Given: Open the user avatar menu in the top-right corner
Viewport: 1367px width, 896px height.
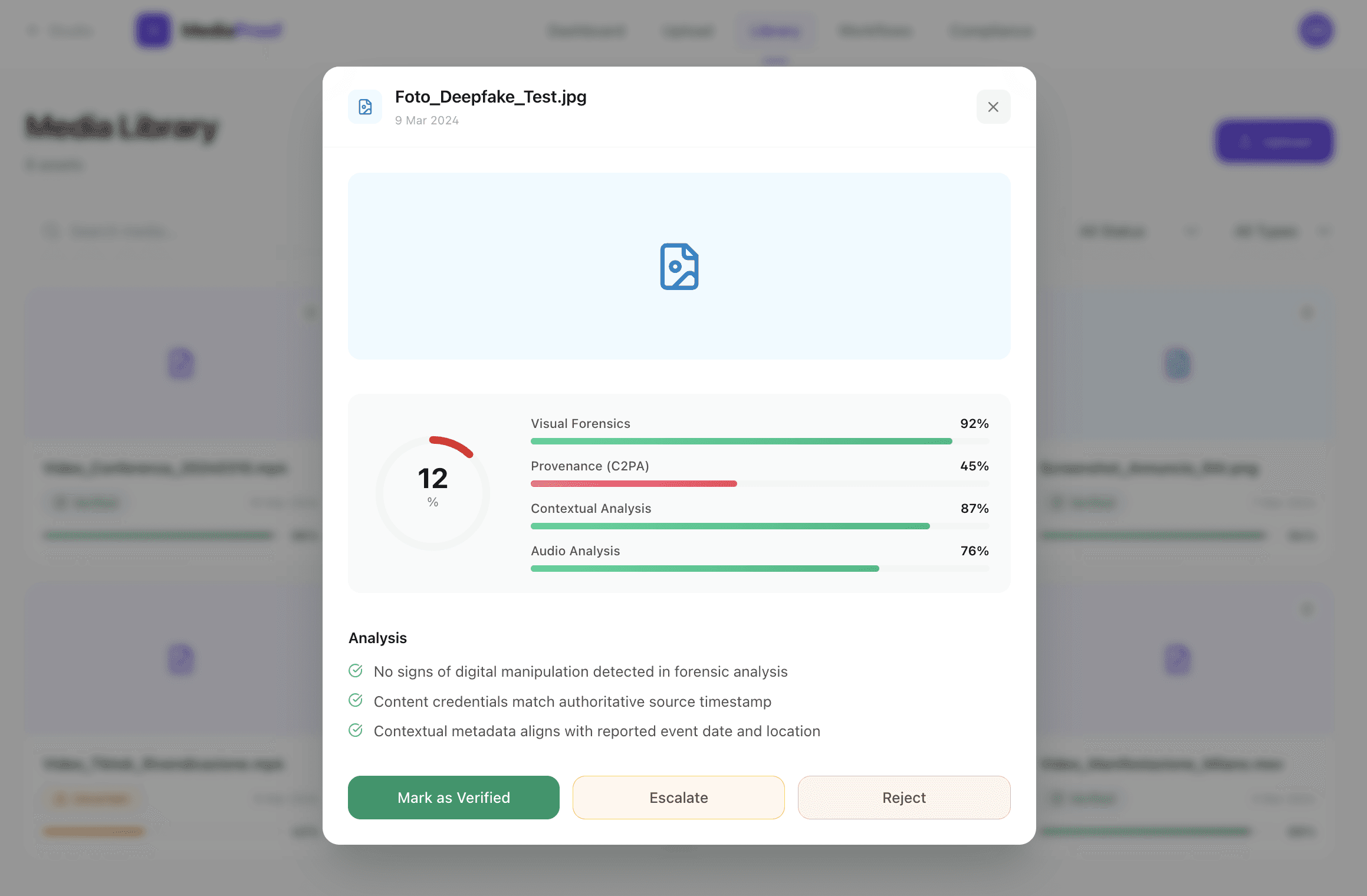Looking at the screenshot, I should tap(1316, 31).
